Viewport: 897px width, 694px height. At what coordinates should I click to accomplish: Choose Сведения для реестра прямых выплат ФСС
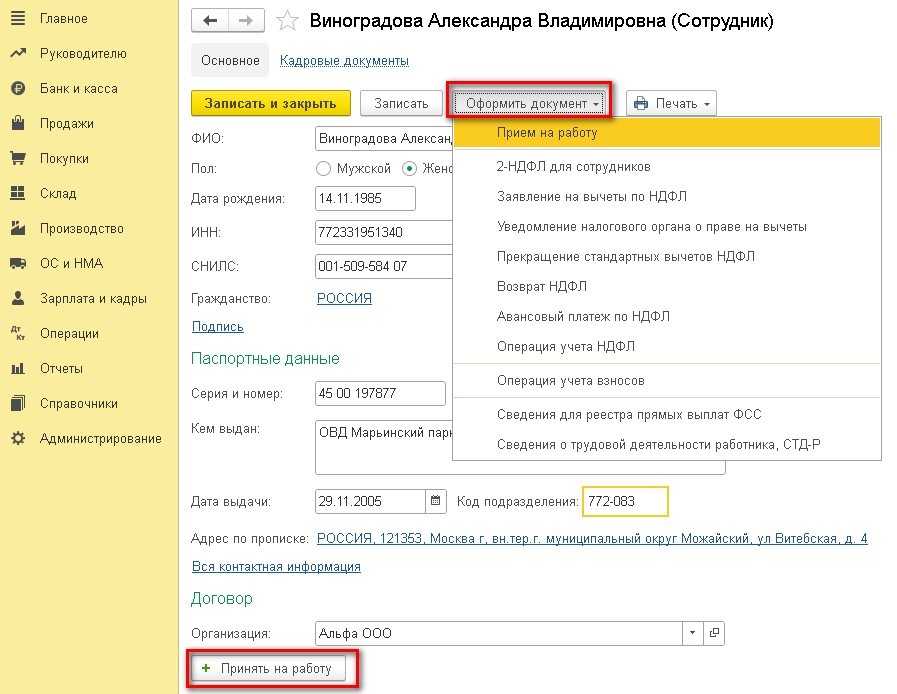666,414
